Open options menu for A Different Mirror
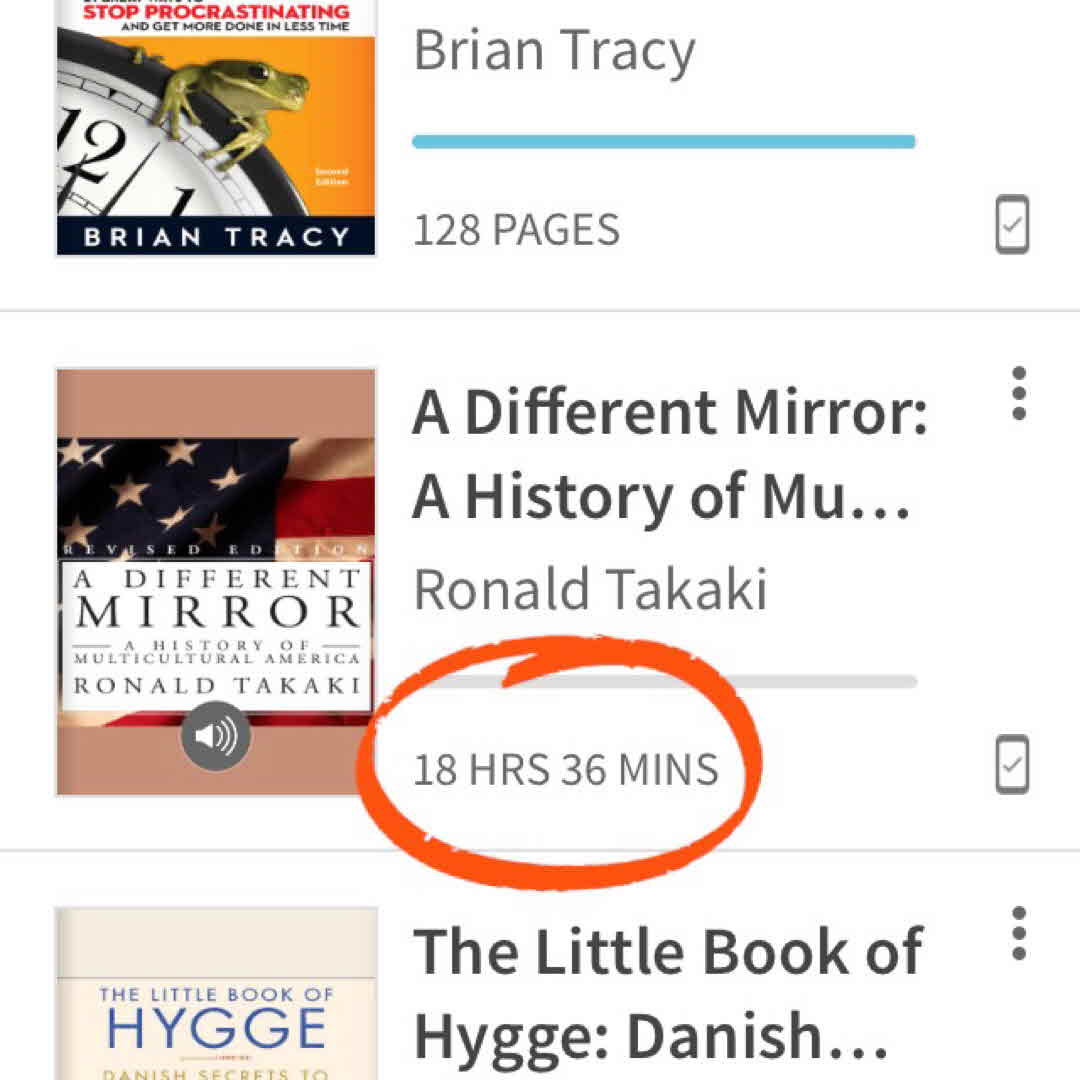Image resolution: width=1080 pixels, height=1080 pixels. click(x=1018, y=393)
